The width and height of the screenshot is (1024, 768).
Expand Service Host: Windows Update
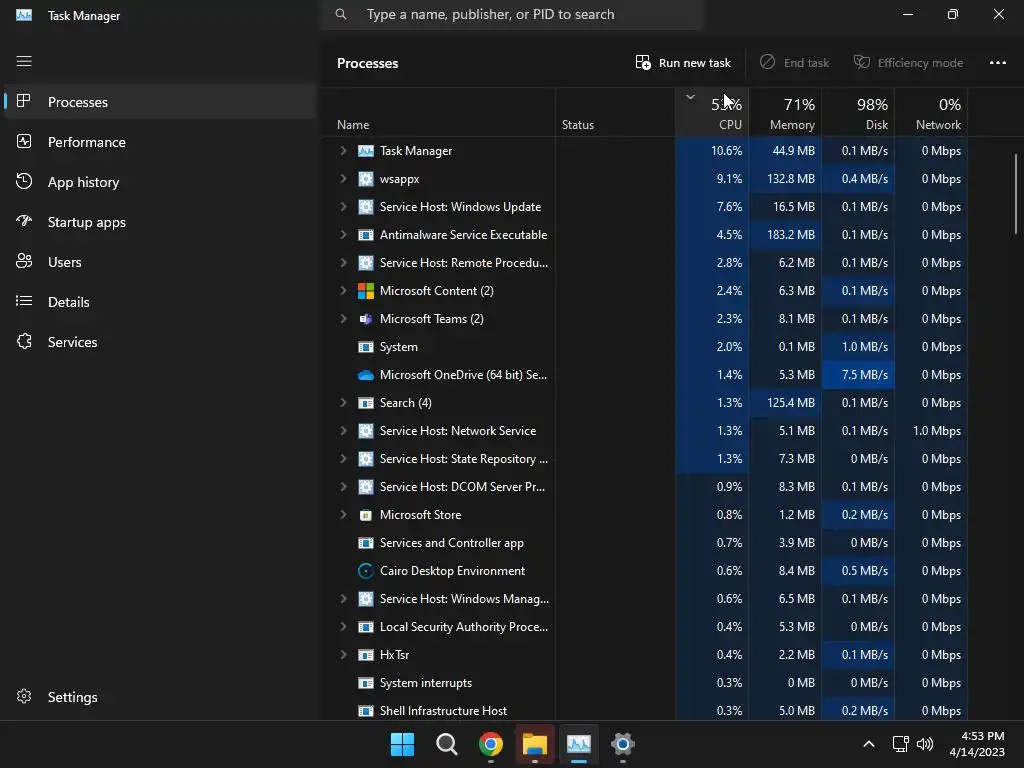click(344, 207)
